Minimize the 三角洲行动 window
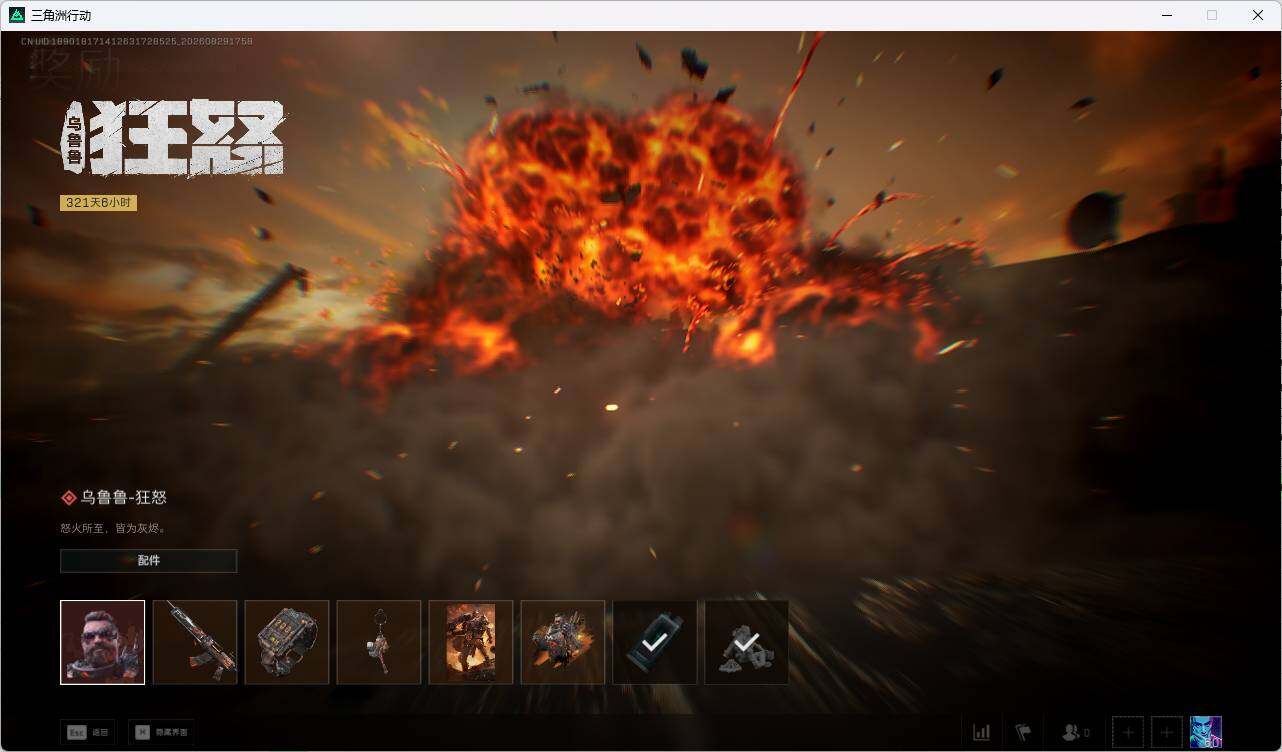This screenshot has height=752, width=1282. pyautogui.click(x=1166, y=15)
